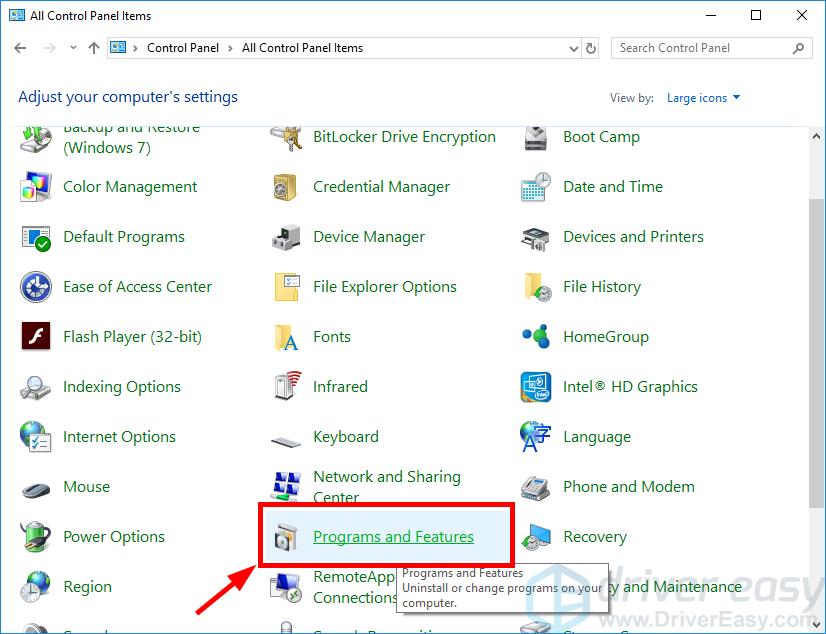Open the Color Management icon
The width and height of the screenshot is (826, 634).
[36, 187]
